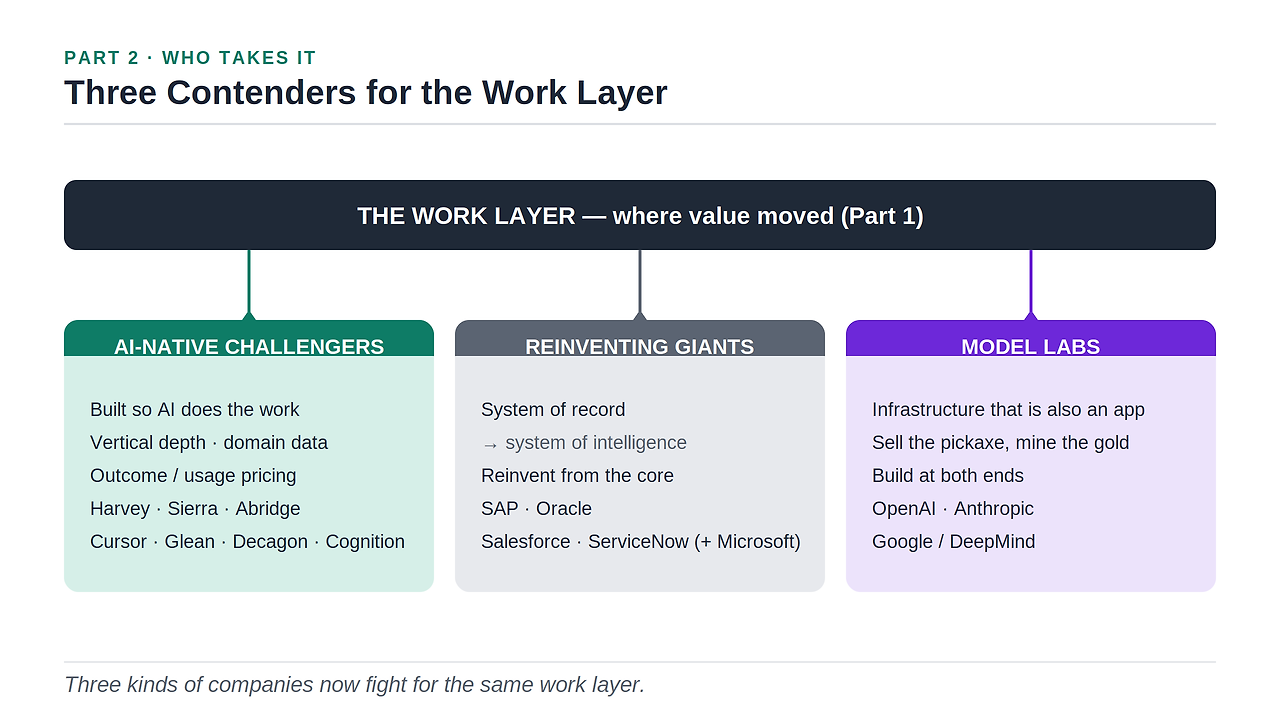Viewport: 1280px width, 720px height.
Task: Click the 'Google / DeepMind' line
Action: pos(954,542)
